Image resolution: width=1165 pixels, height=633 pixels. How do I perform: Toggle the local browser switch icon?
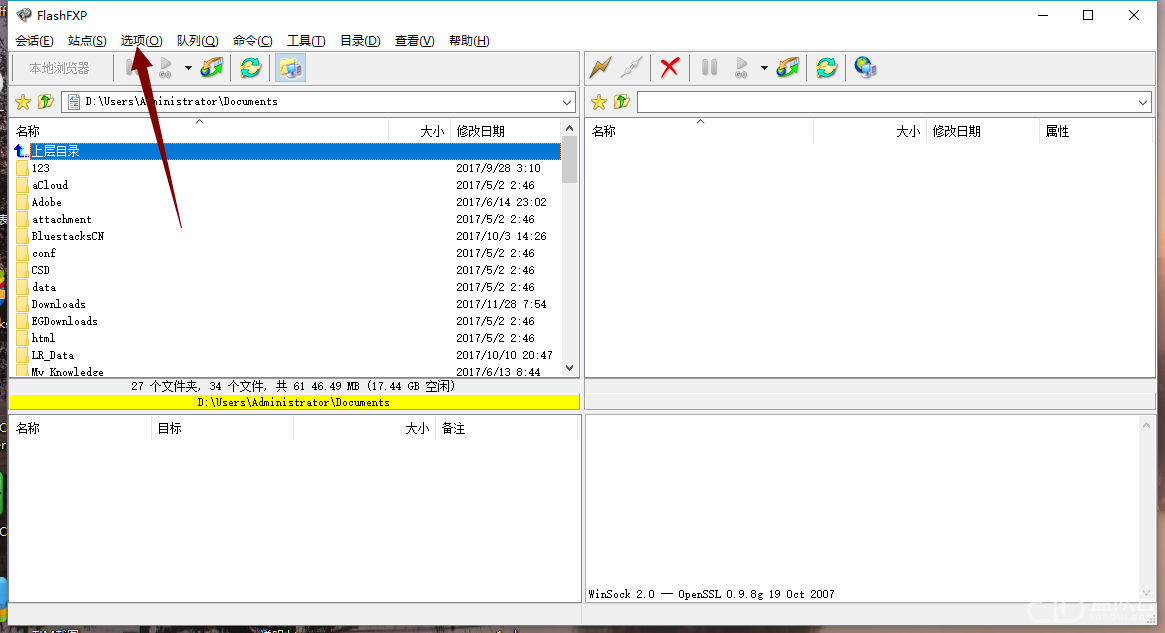(x=290, y=68)
